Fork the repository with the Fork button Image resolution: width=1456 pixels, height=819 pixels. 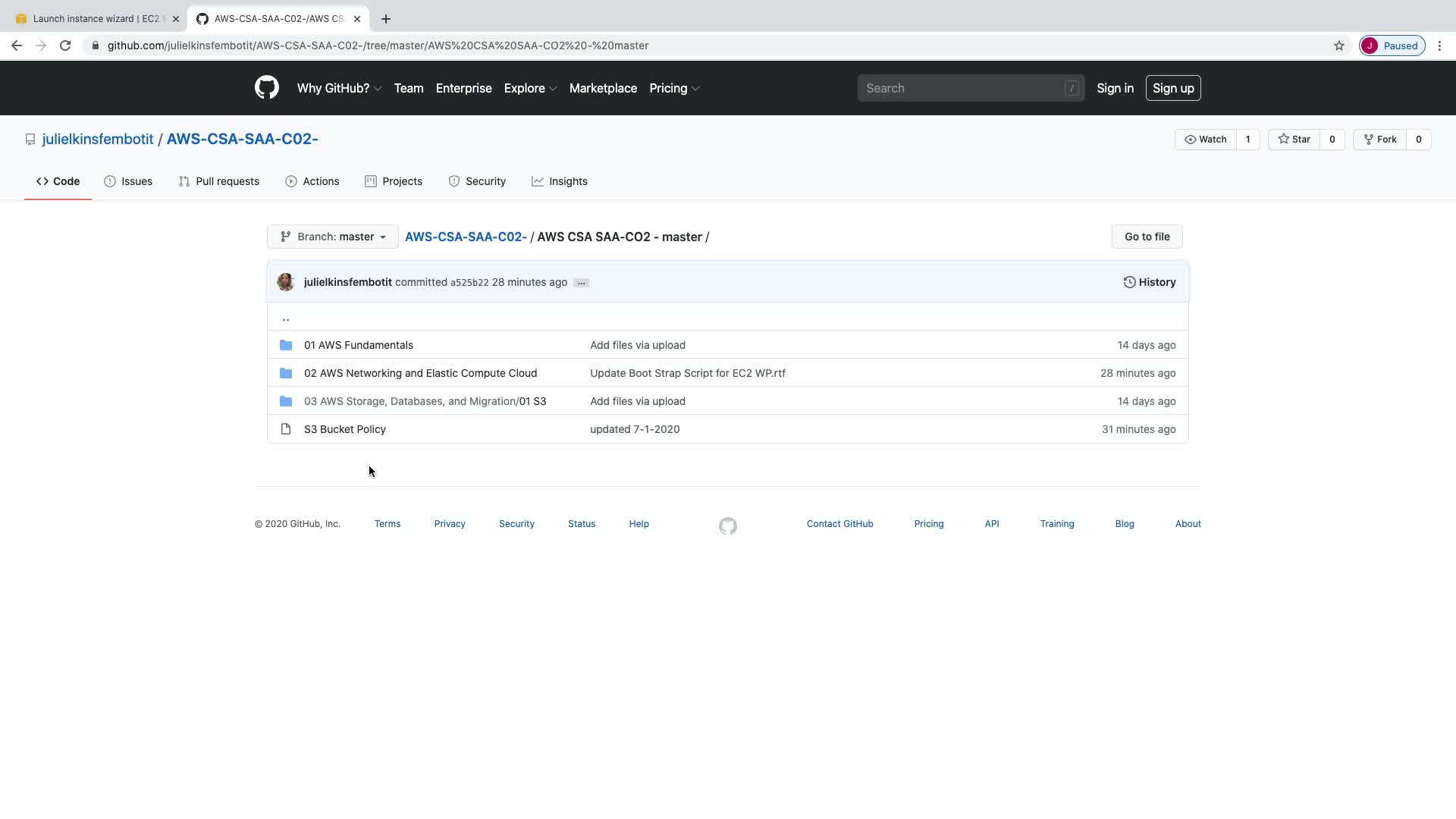pos(1379,140)
